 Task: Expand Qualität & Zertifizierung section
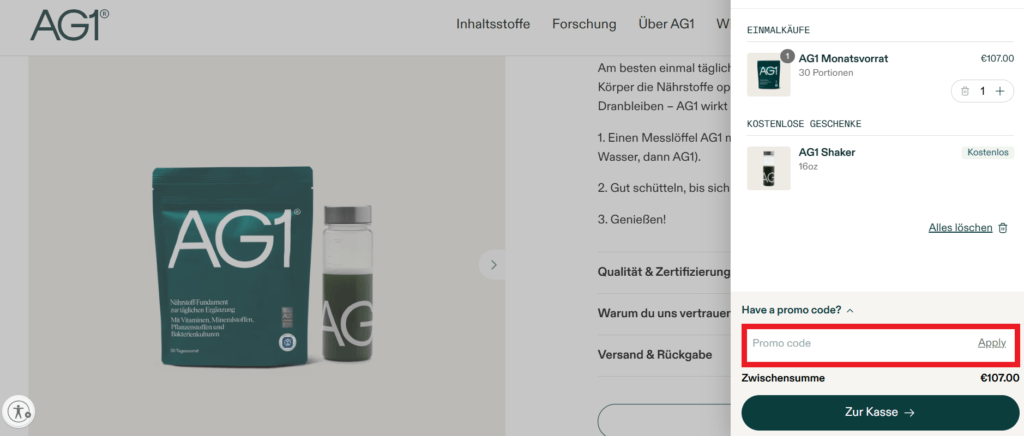[664, 272]
